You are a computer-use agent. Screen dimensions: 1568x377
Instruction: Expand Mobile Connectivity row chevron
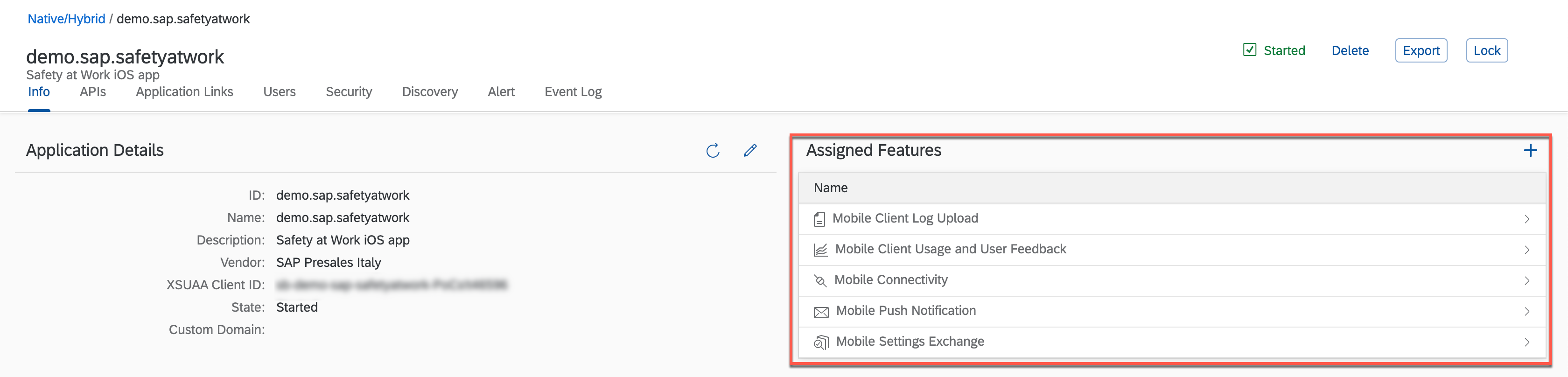coord(1526,281)
